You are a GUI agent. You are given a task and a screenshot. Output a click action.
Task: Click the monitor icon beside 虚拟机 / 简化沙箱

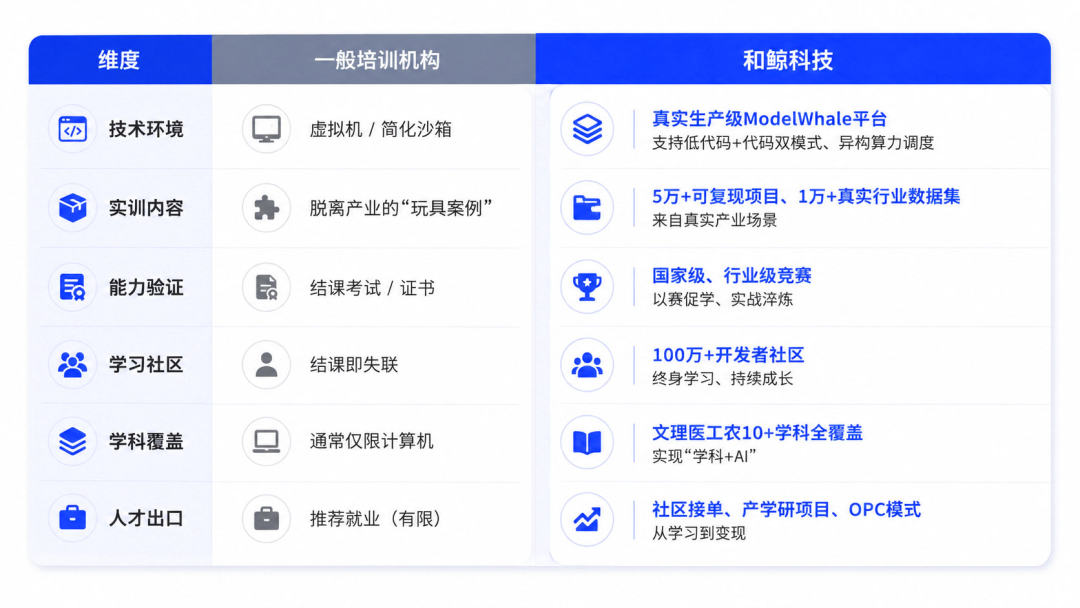pyautogui.click(x=266, y=129)
